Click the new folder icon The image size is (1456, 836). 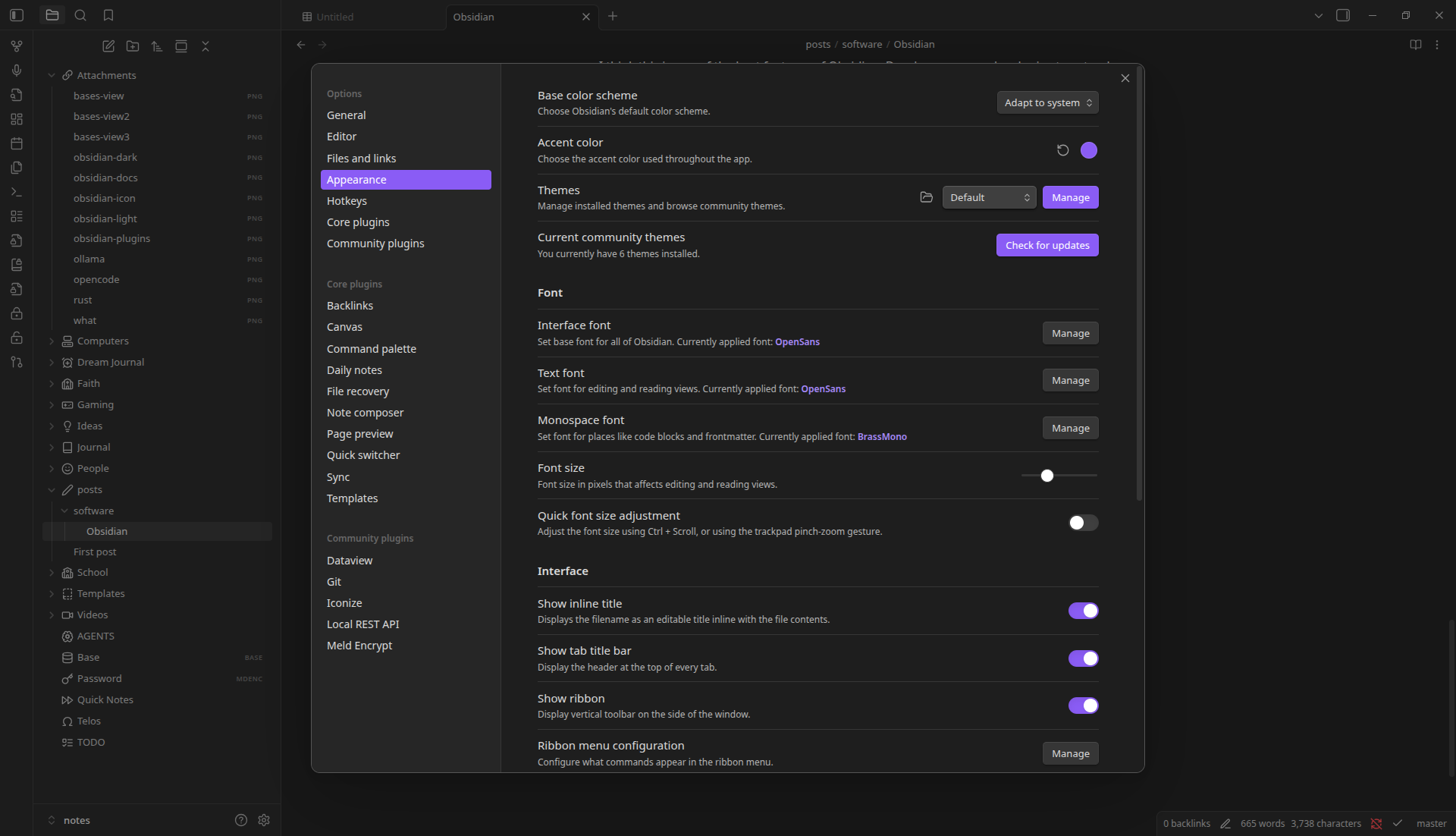click(x=133, y=46)
